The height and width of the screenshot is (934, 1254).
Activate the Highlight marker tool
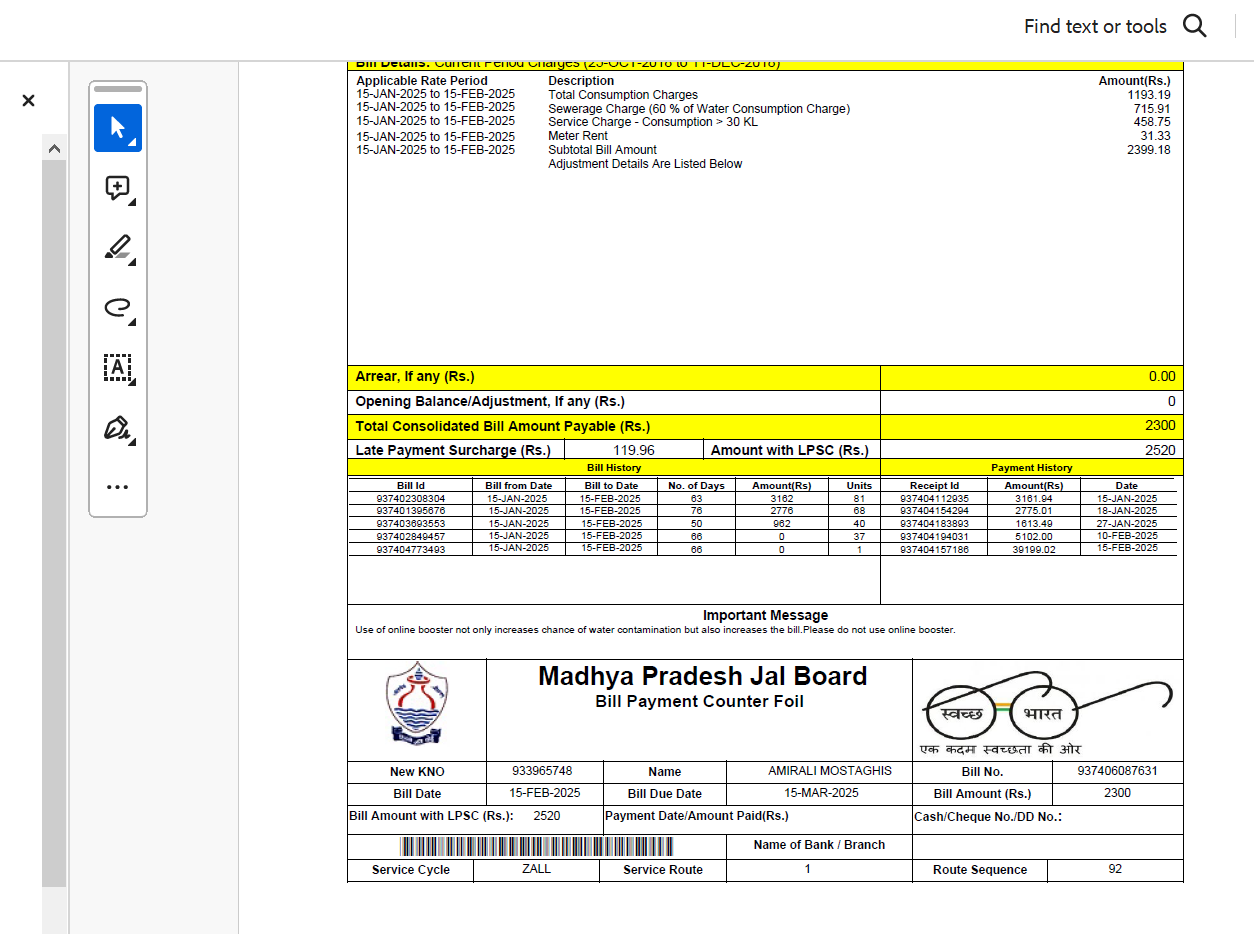(x=118, y=248)
